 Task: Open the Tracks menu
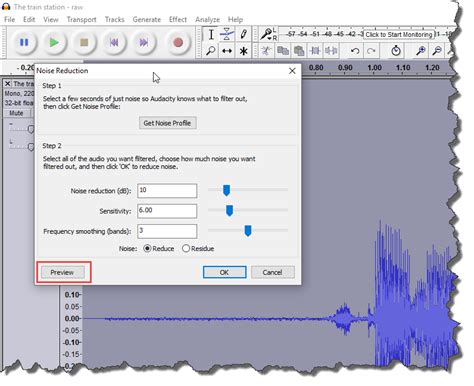115,20
